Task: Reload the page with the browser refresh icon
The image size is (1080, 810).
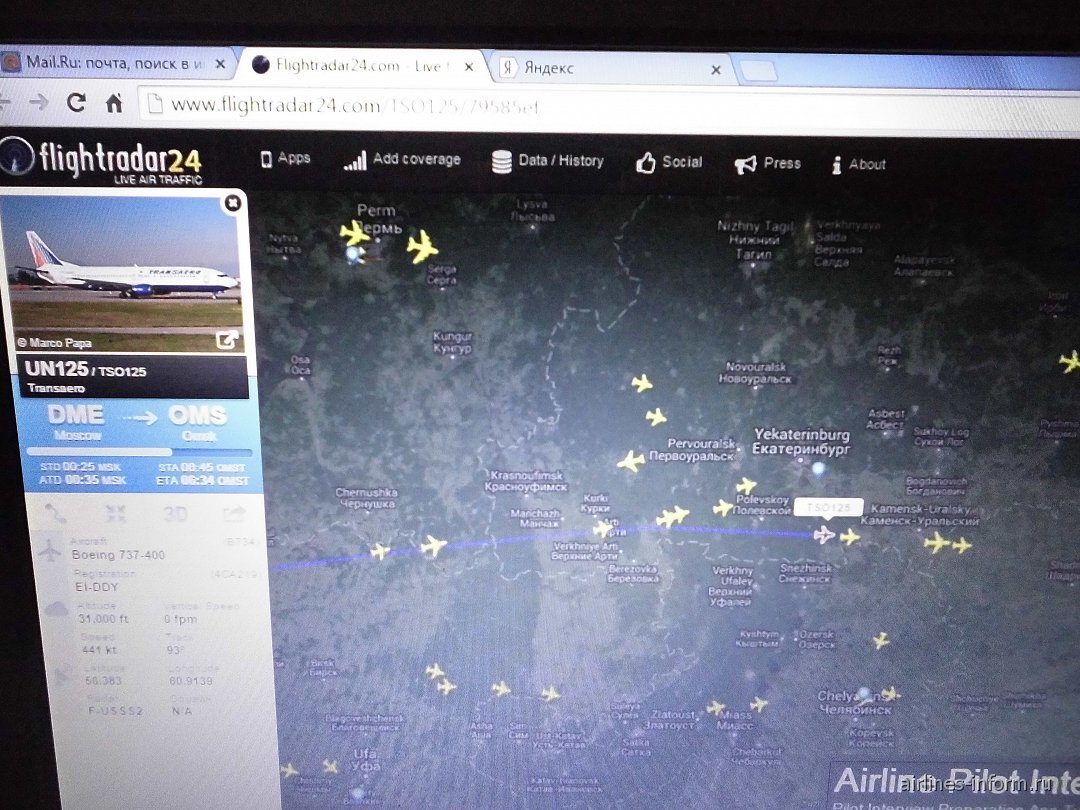Action: click(76, 103)
